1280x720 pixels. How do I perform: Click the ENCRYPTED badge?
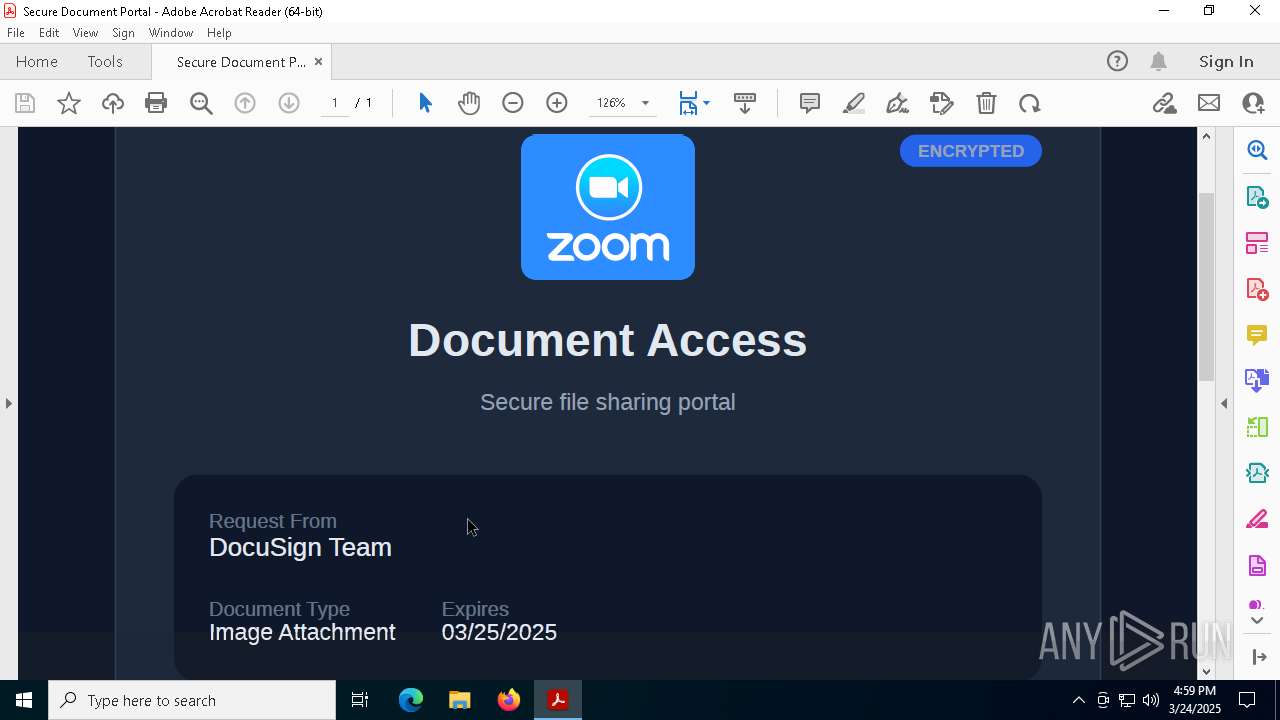pos(970,151)
